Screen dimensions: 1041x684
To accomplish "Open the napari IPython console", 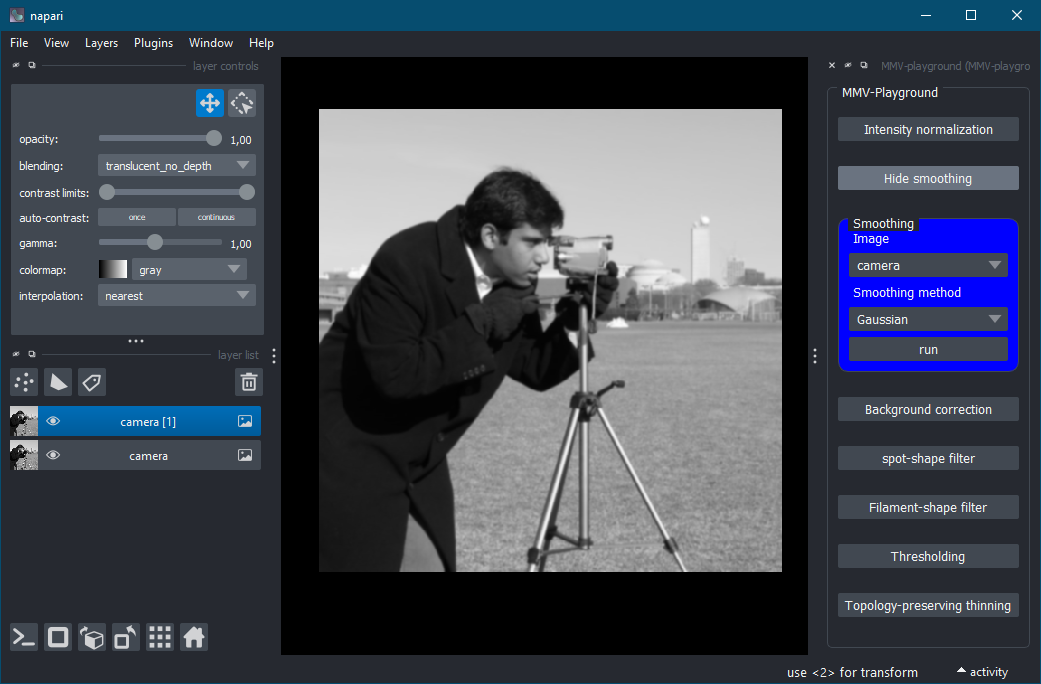I will tap(23, 637).
